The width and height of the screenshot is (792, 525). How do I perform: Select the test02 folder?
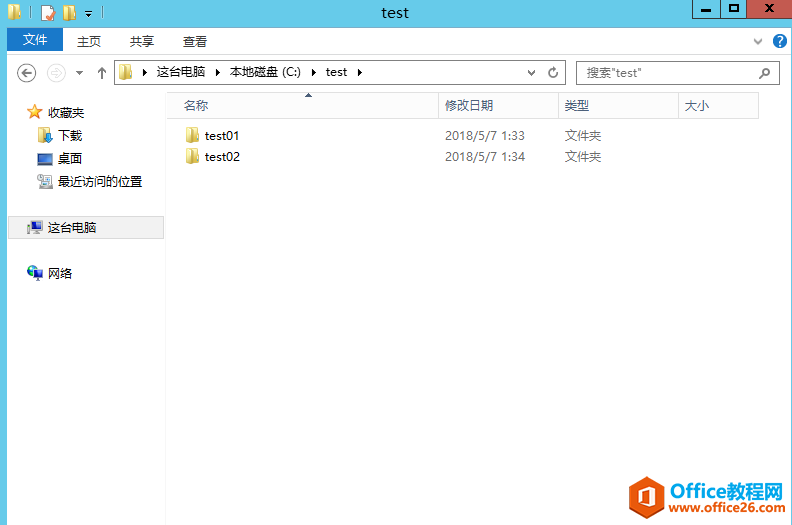coord(222,157)
